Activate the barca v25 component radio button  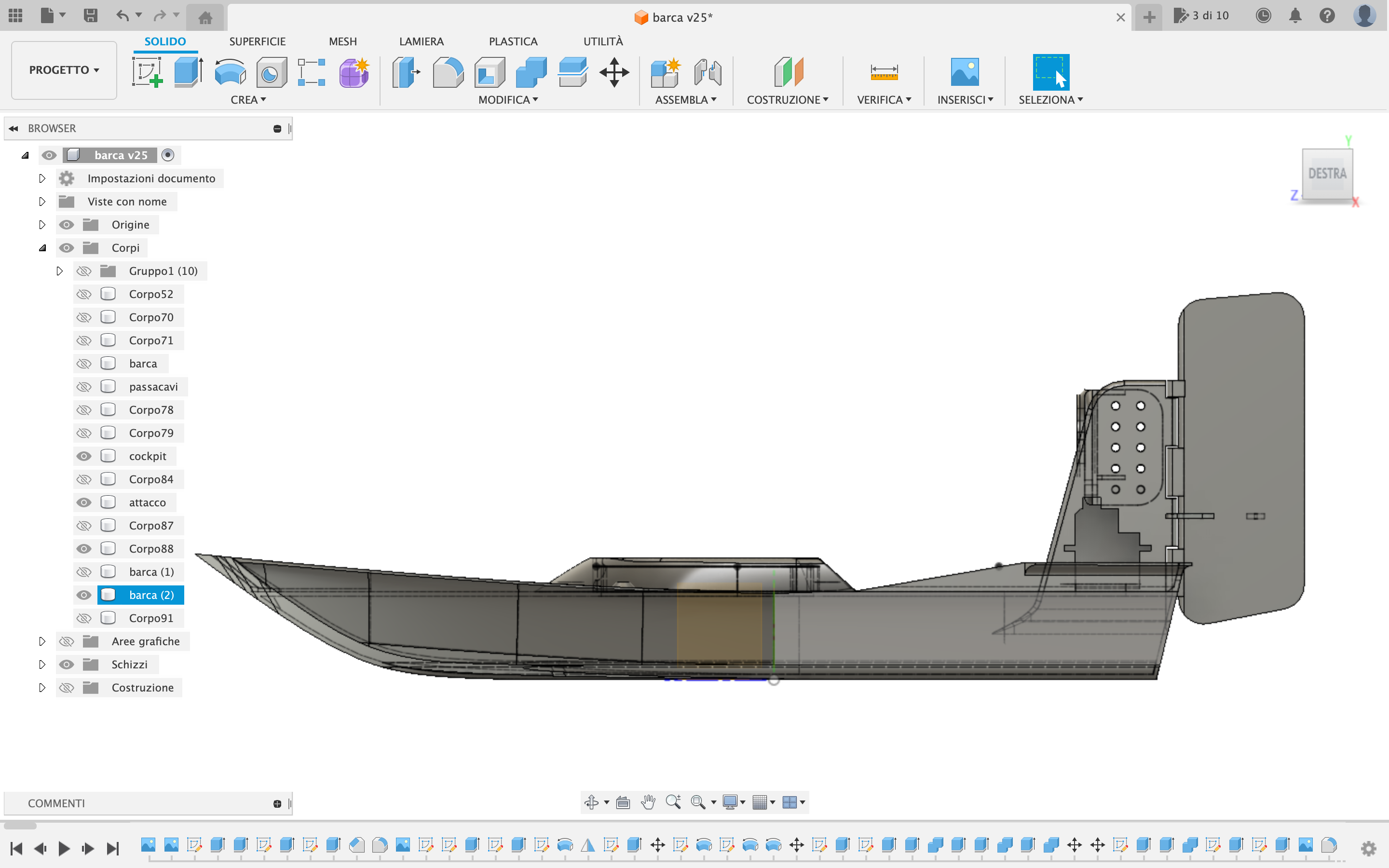(168, 155)
